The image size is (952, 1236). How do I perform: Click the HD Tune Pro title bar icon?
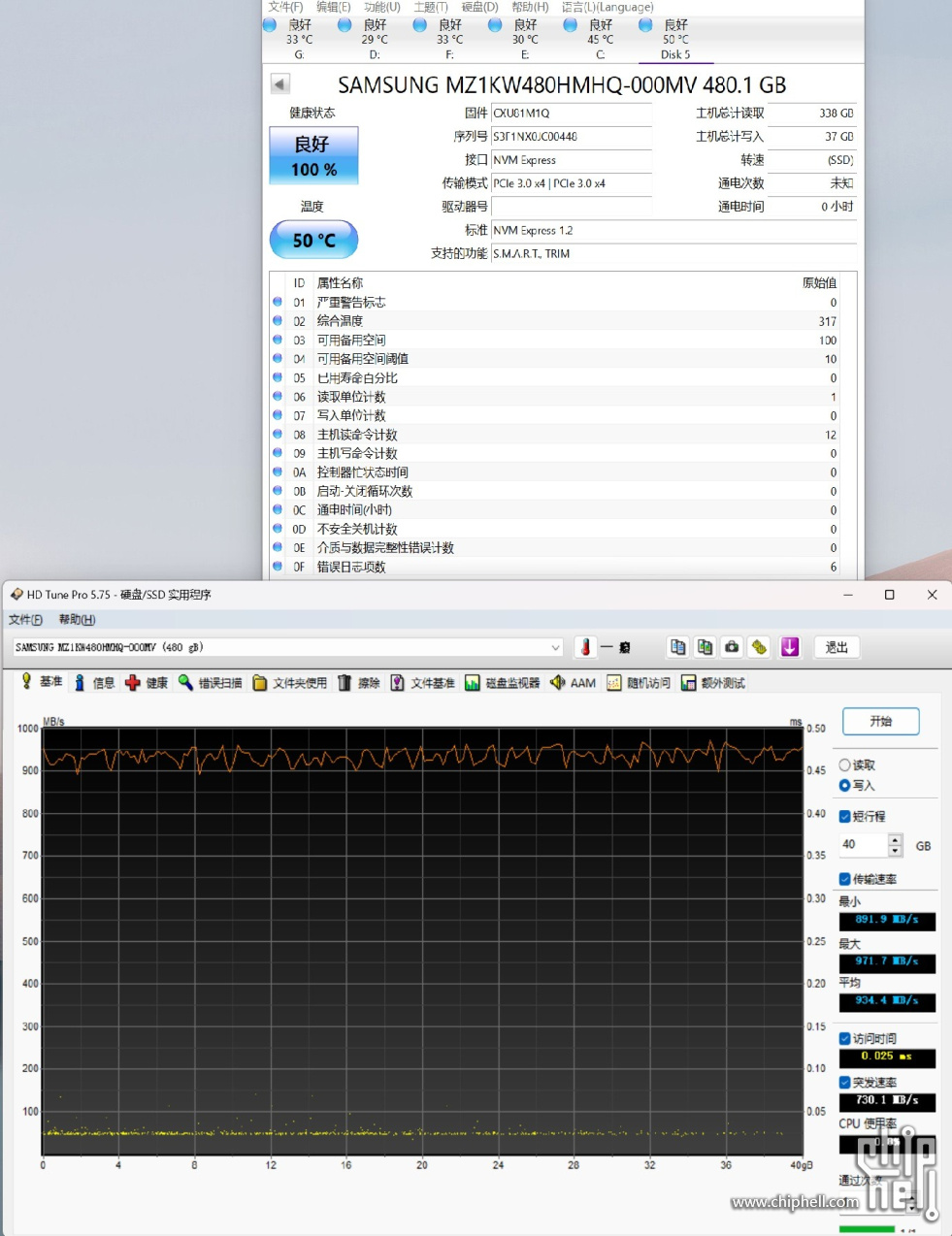pos(16,595)
